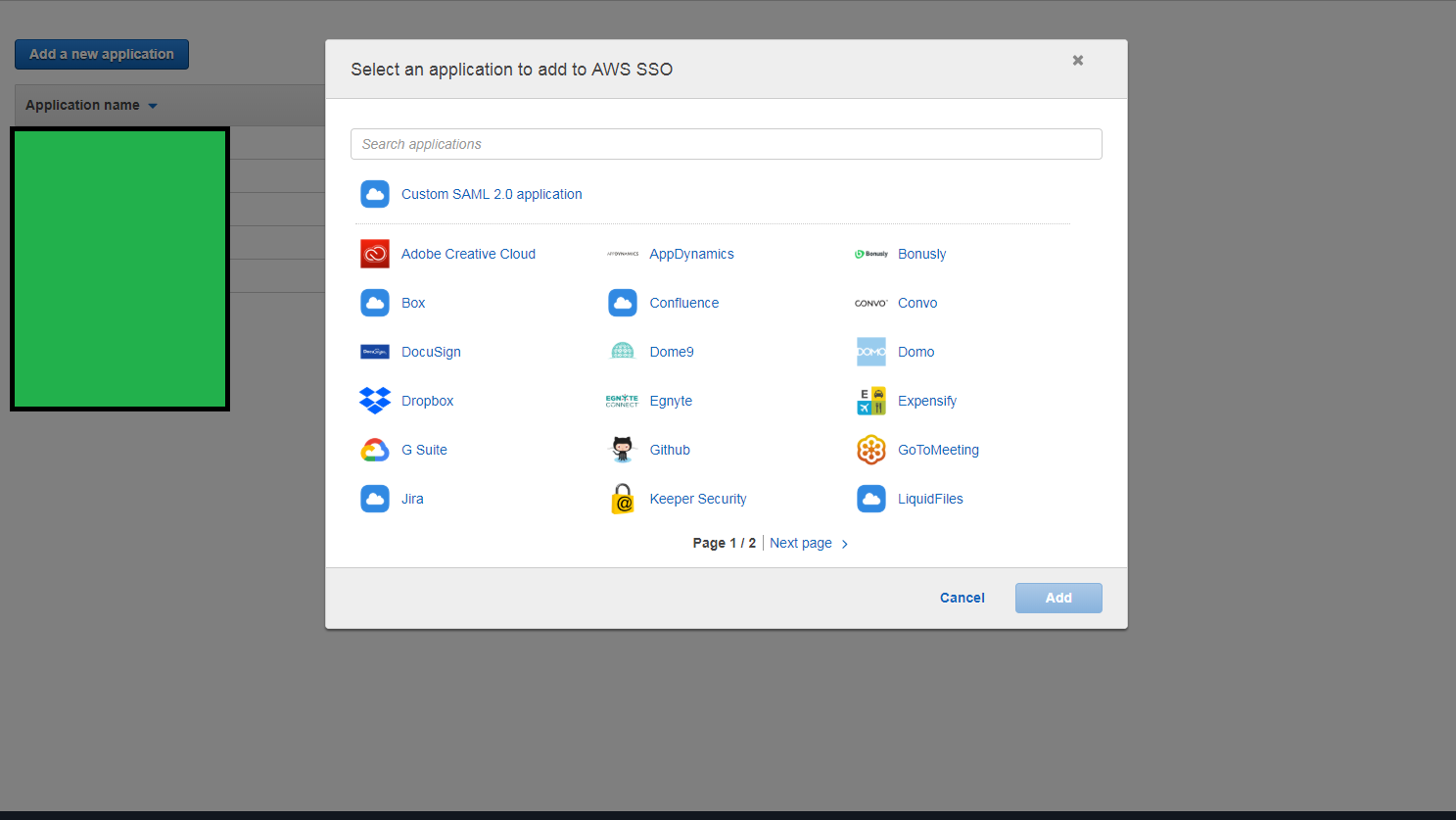This screenshot has height=820, width=1456.
Task: Click the GoToMeeting icon
Action: (x=871, y=450)
